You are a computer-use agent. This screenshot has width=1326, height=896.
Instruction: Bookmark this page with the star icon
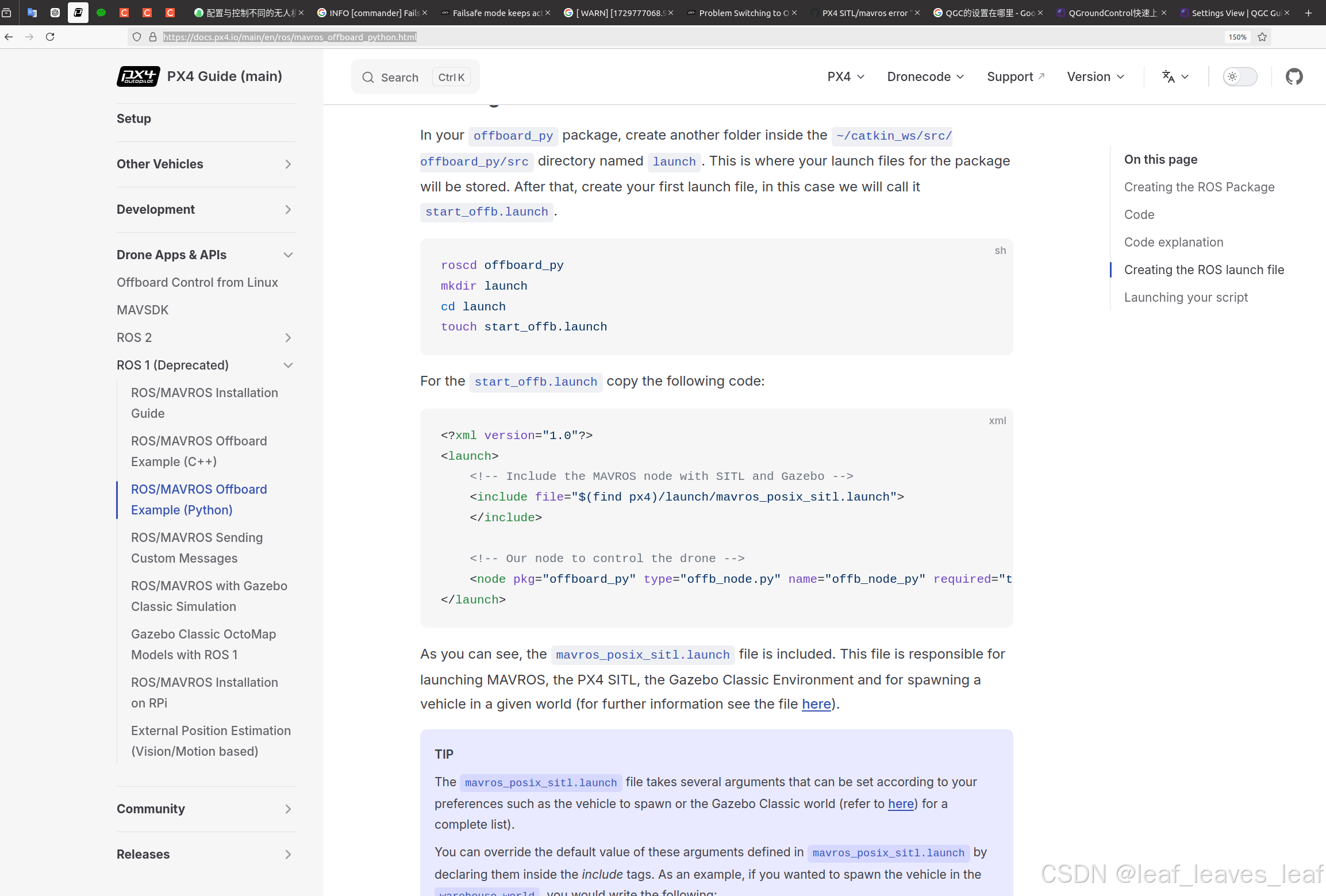point(1262,37)
